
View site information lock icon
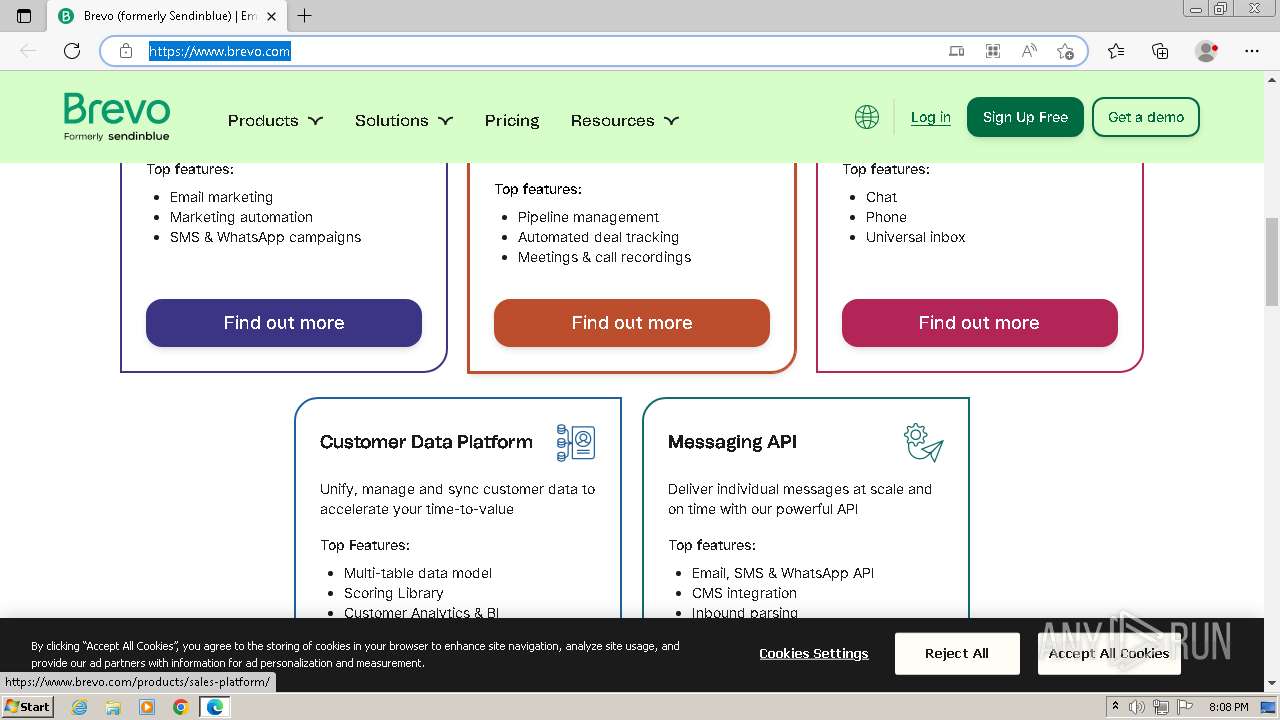[126, 51]
